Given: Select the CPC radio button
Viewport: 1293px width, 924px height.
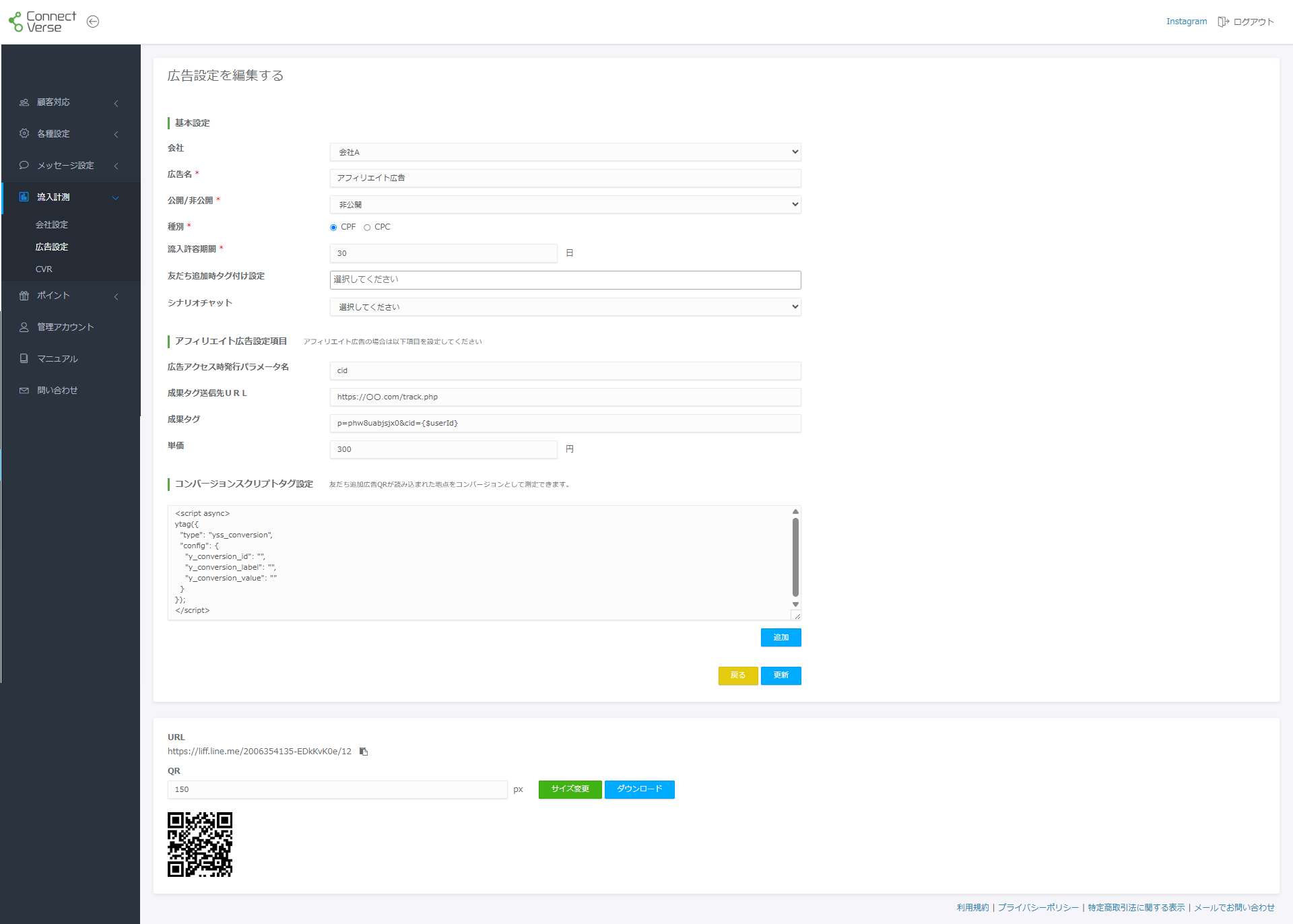Looking at the screenshot, I should [367, 228].
